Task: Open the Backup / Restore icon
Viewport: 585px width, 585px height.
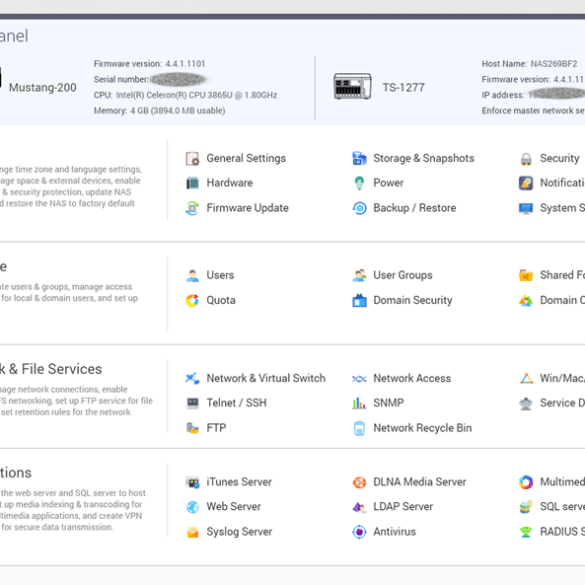Action: click(x=359, y=208)
